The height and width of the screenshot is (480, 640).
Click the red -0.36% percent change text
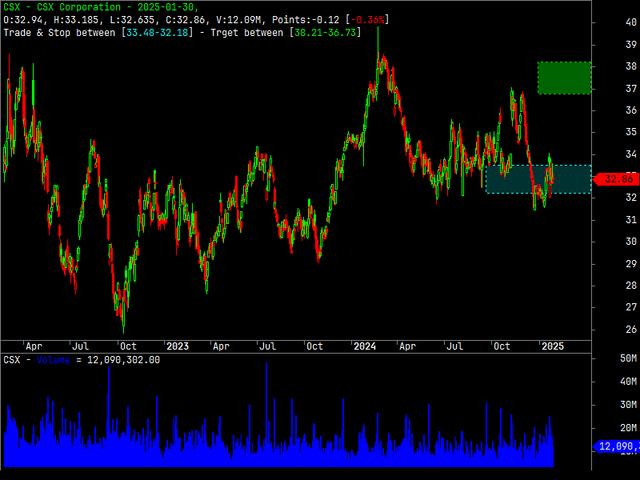pyautogui.click(x=367, y=20)
